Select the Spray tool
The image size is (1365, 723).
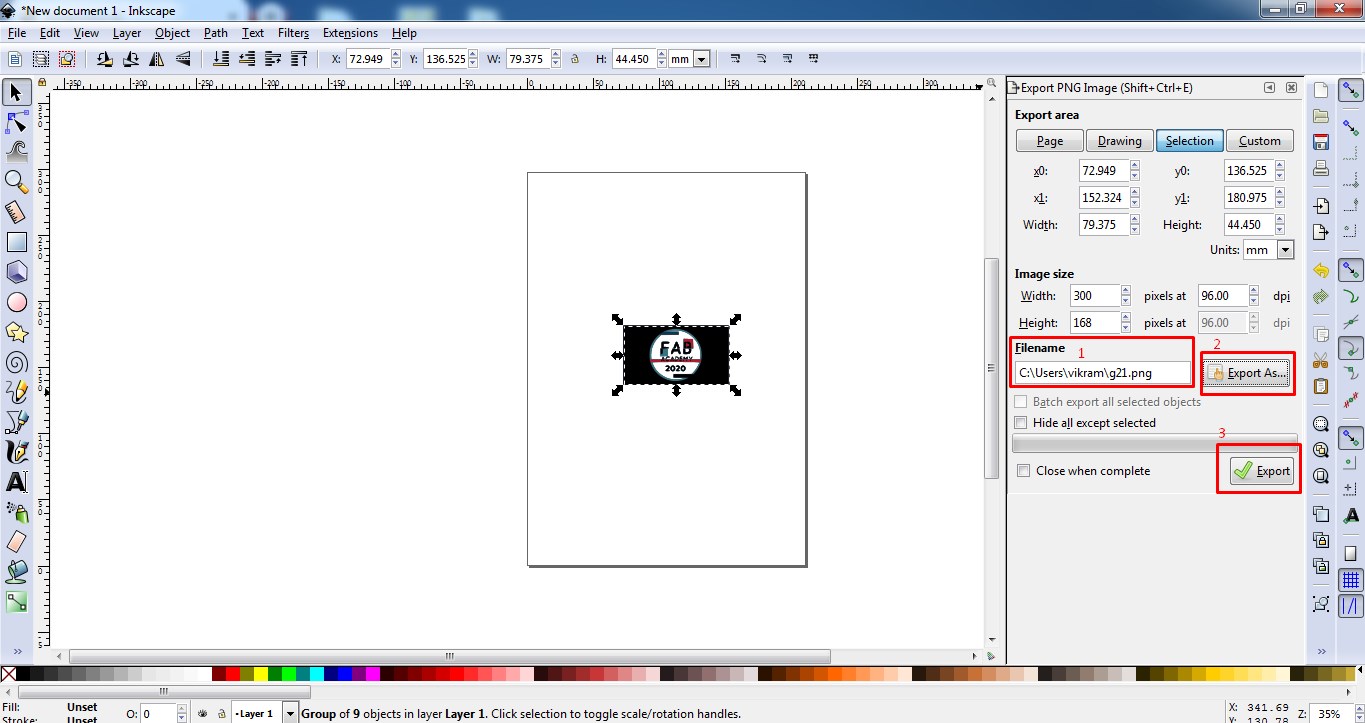coord(16,512)
